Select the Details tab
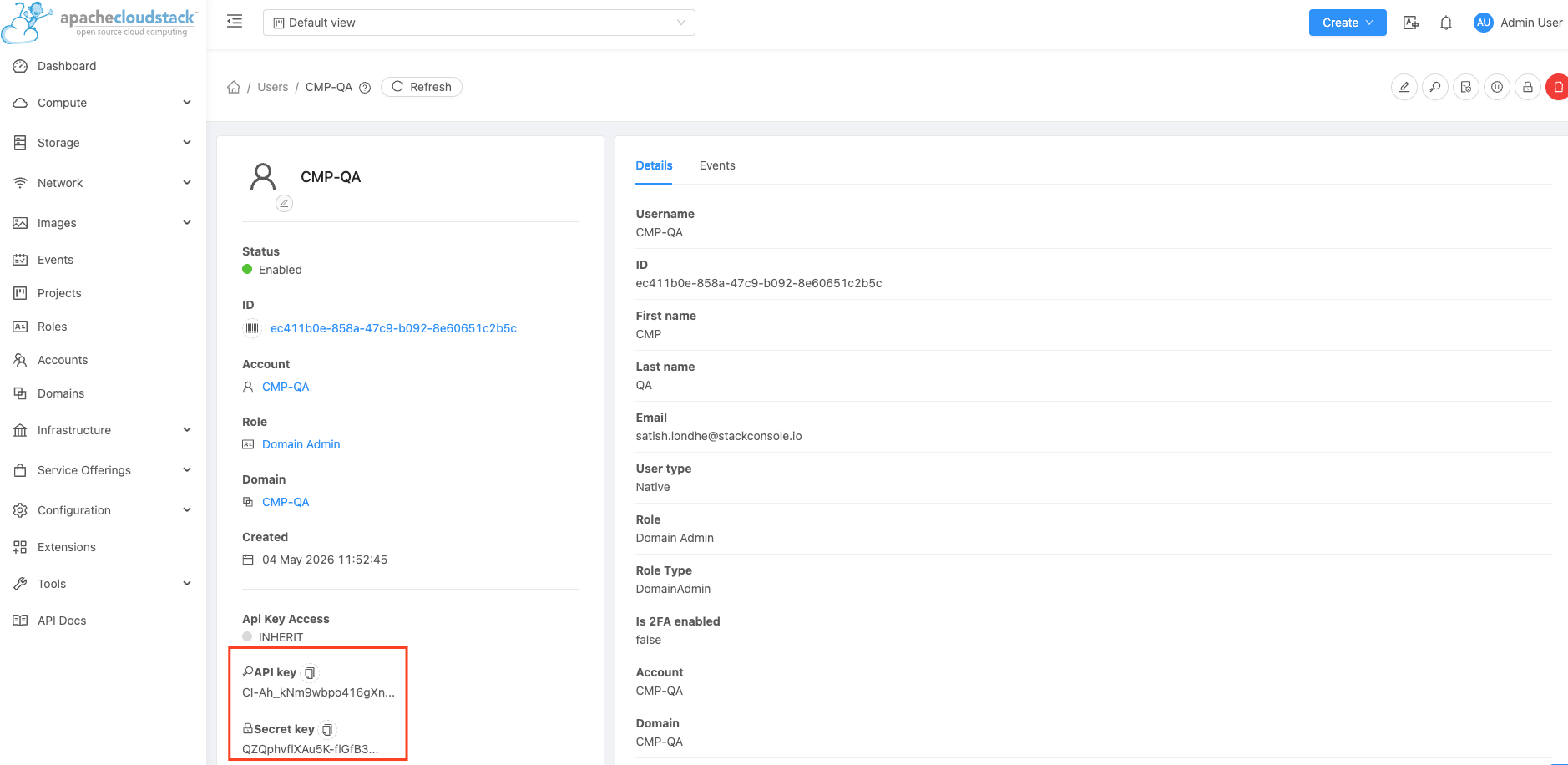The image size is (1568, 765). click(654, 165)
